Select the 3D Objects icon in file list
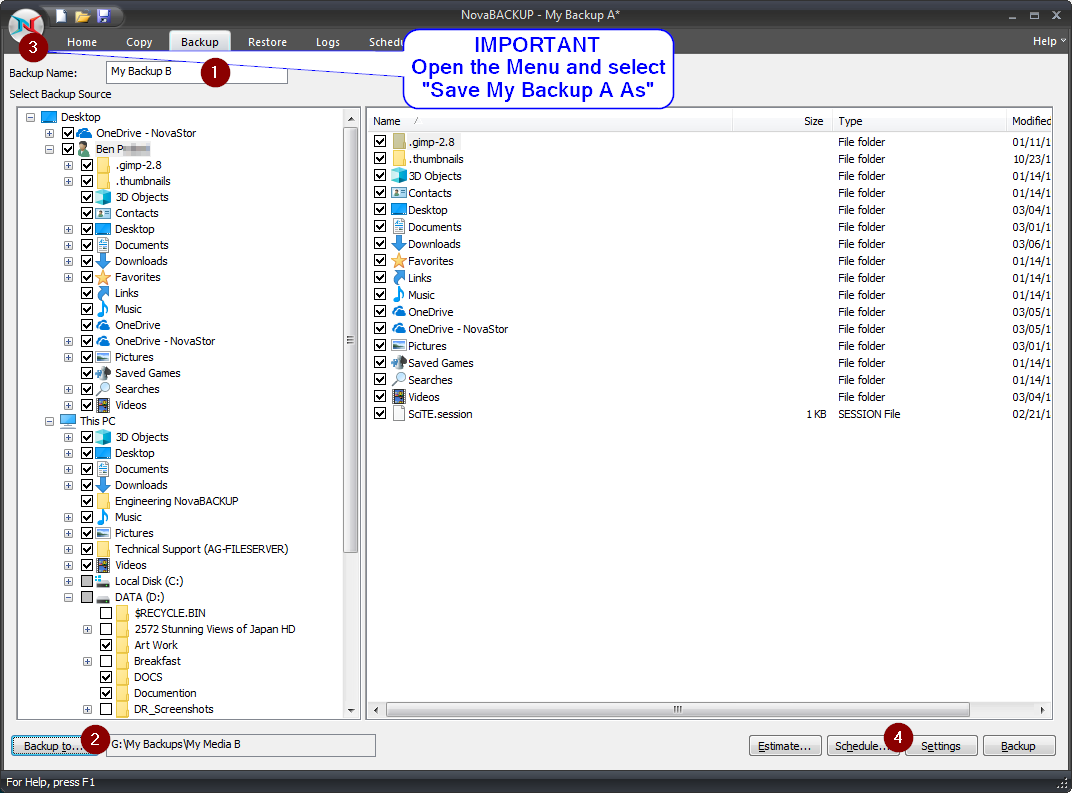The width and height of the screenshot is (1072, 793). coord(399,176)
